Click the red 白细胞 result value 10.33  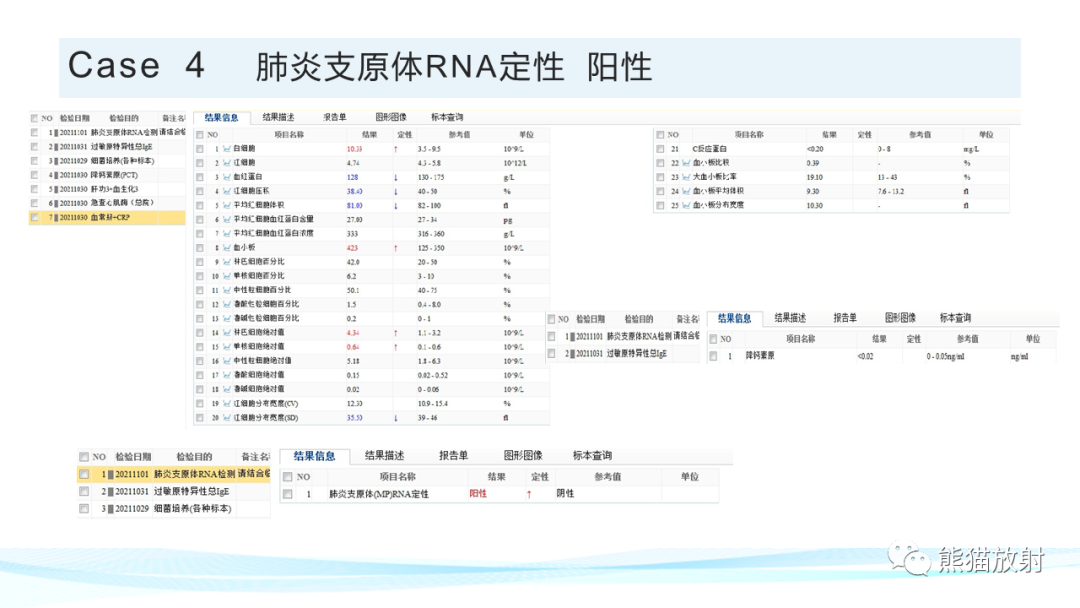point(354,149)
